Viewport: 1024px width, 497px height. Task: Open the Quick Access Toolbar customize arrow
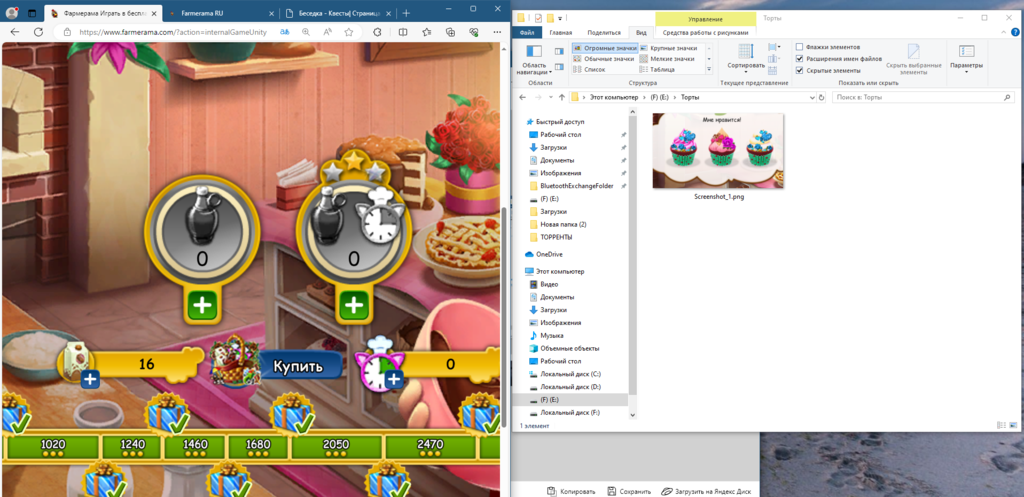point(561,18)
